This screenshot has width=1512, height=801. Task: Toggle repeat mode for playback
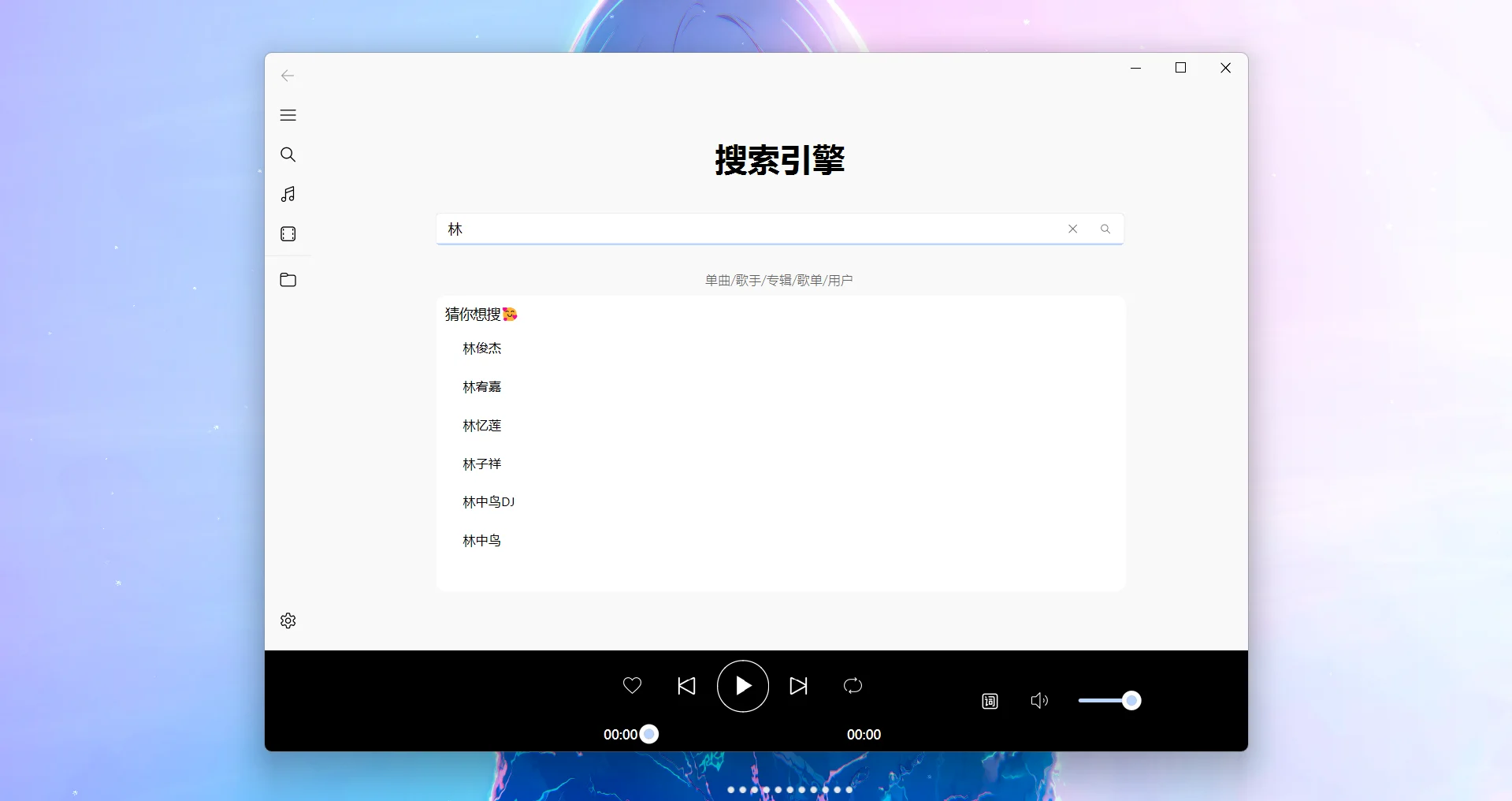pyautogui.click(x=853, y=686)
